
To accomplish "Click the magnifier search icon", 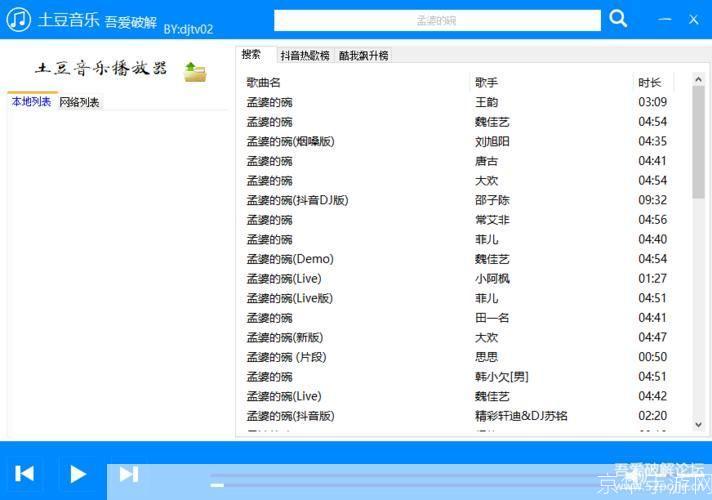I will coord(618,19).
